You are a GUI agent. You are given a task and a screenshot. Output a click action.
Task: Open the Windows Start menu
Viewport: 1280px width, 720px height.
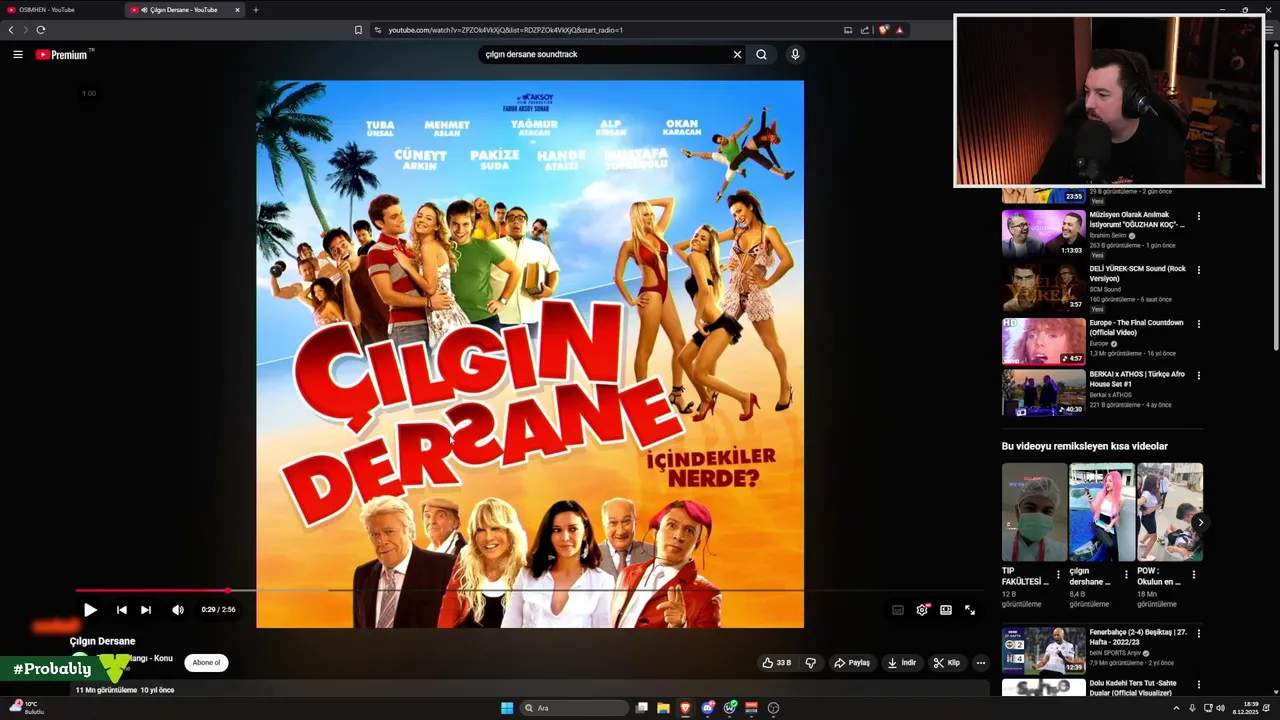(x=507, y=708)
